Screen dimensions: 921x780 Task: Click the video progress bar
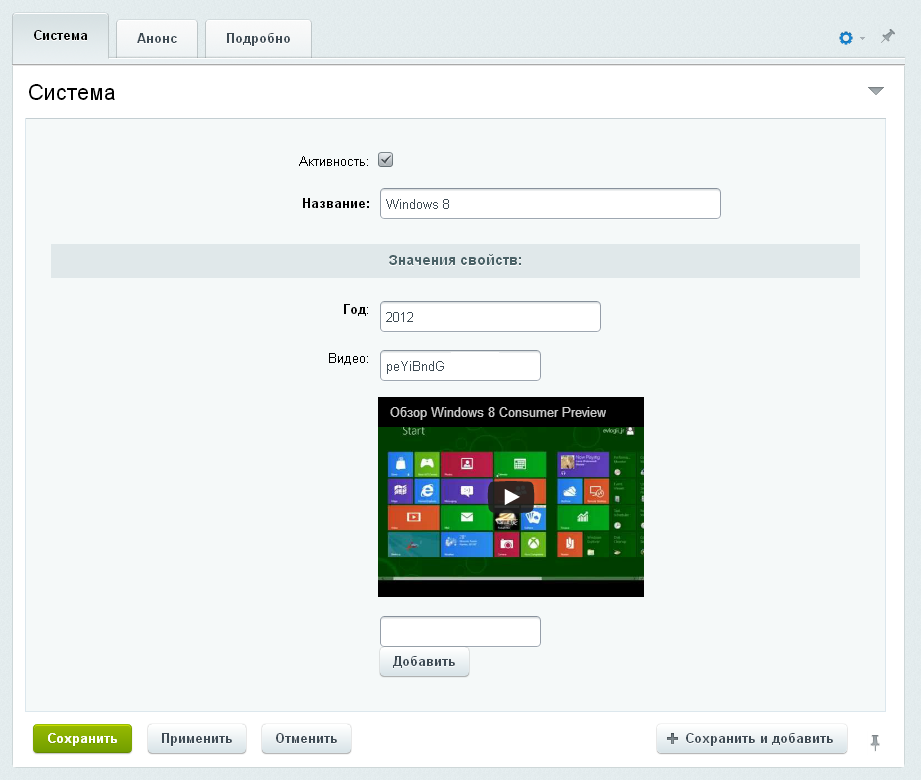pyautogui.click(x=510, y=578)
